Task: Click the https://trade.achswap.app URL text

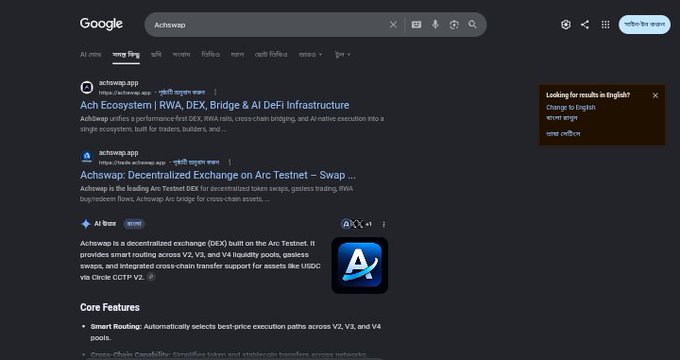Action: (132, 163)
